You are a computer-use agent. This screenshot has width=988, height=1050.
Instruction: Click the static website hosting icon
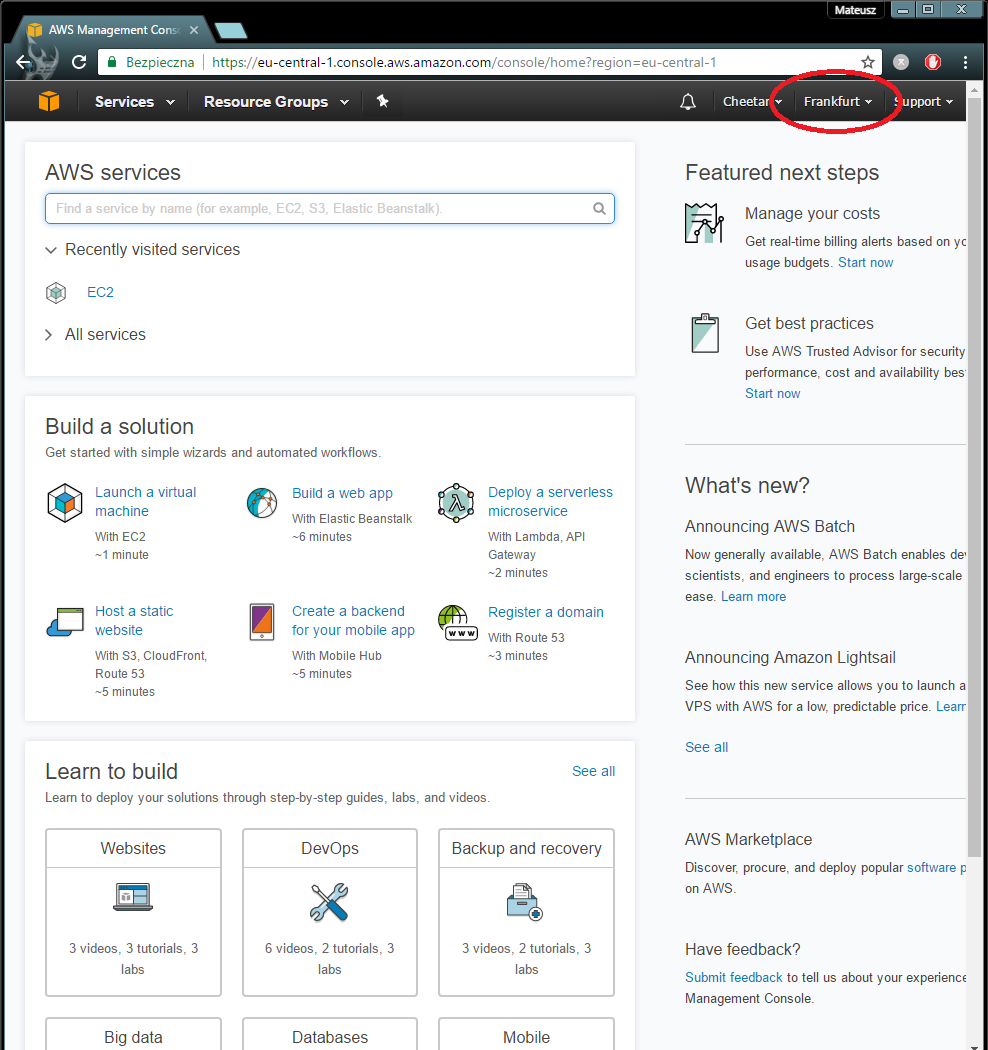click(x=65, y=621)
